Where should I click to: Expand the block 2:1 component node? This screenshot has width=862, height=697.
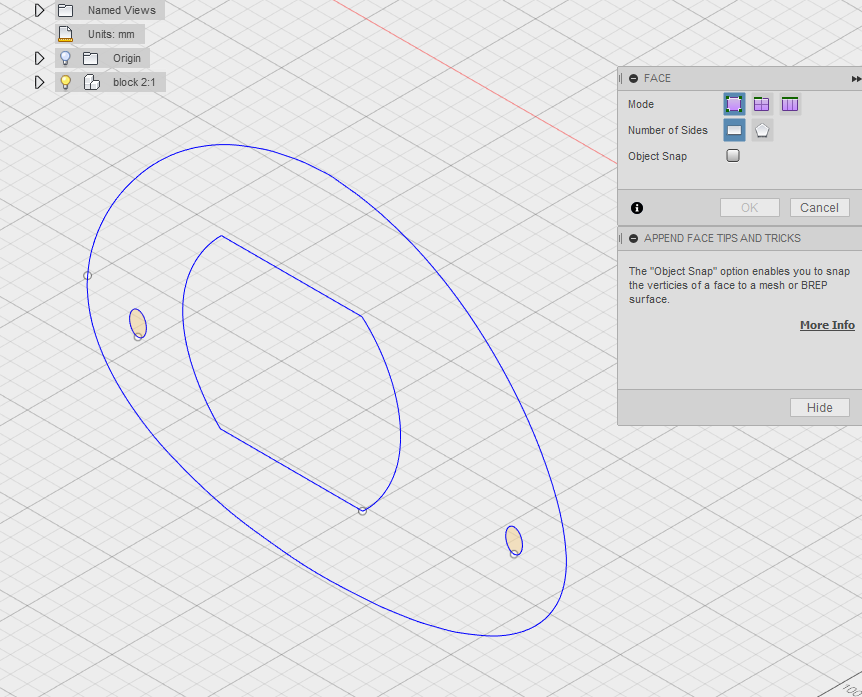point(39,82)
